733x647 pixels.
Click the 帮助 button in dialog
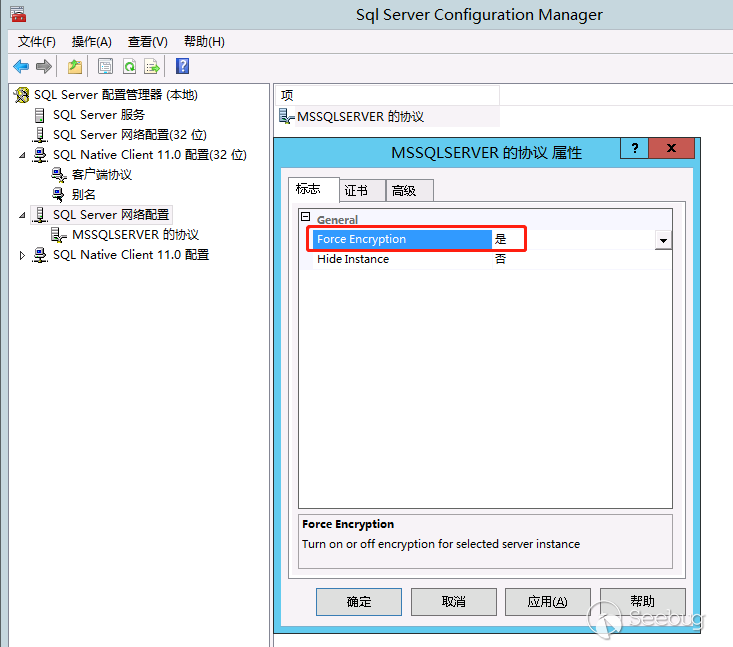coord(642,601)
